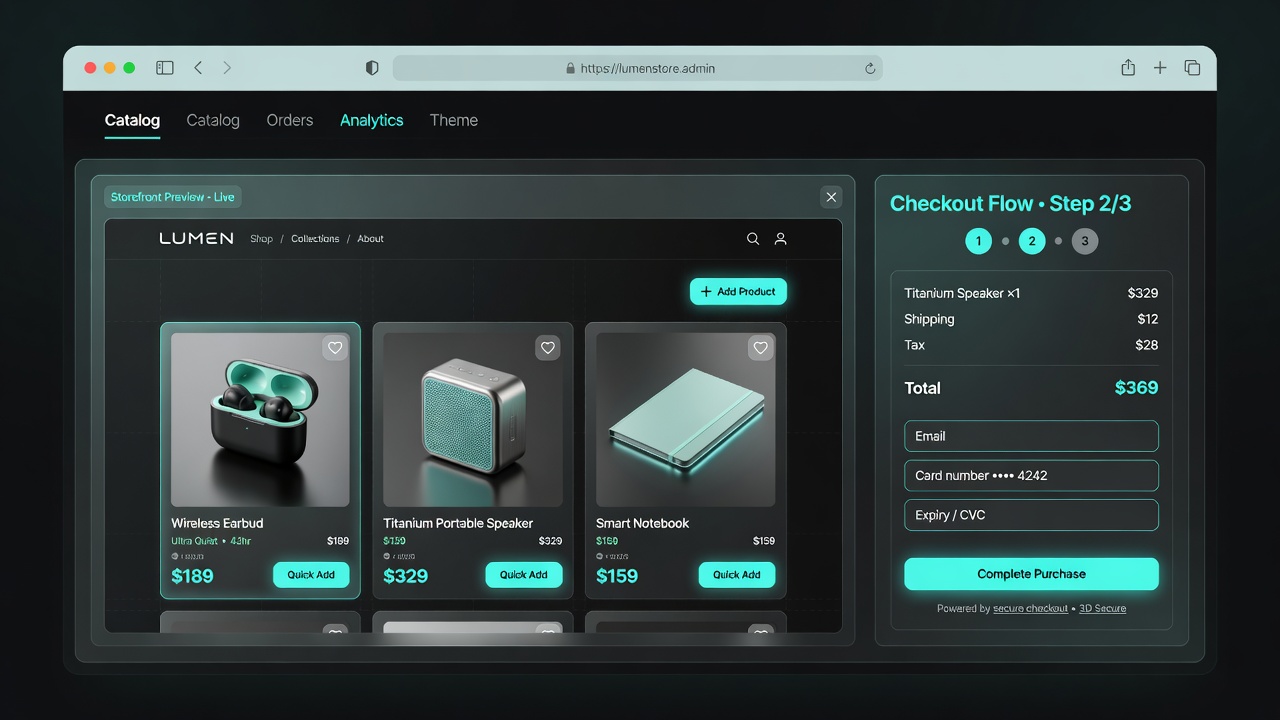1280x720 pixels.
Task: Show the tab overview icon
Action: click(1192, 68)
